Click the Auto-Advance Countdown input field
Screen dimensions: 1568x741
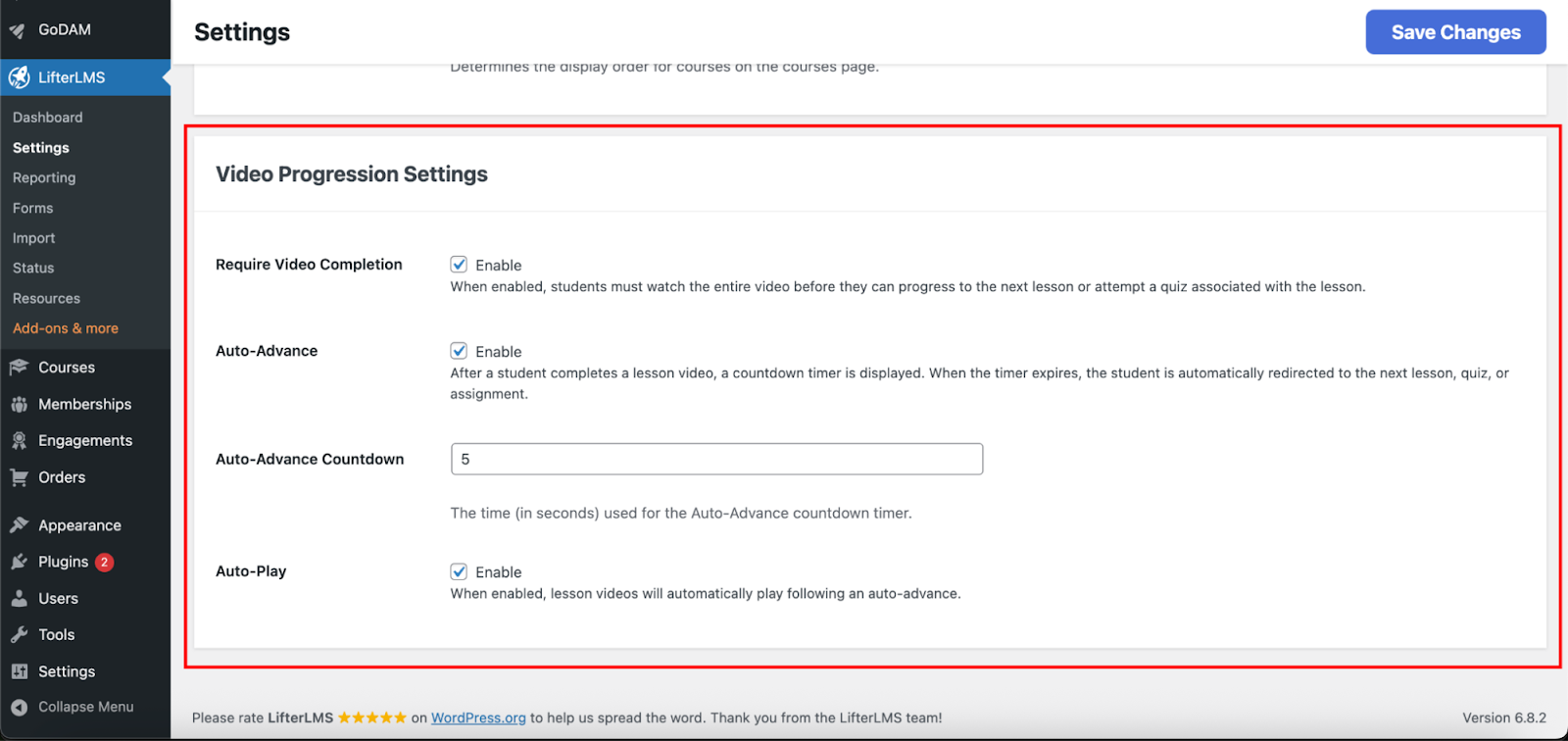click(716, 459)
